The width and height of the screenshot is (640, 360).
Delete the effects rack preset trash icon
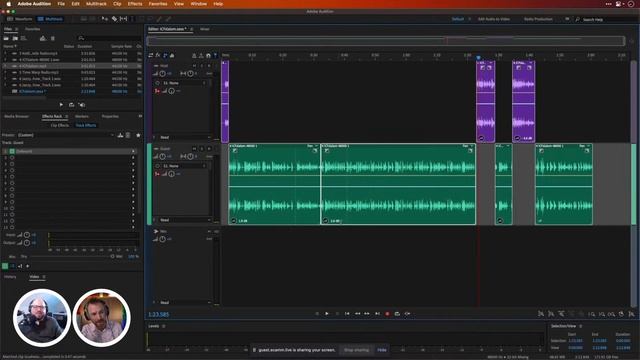pos(128,135)
